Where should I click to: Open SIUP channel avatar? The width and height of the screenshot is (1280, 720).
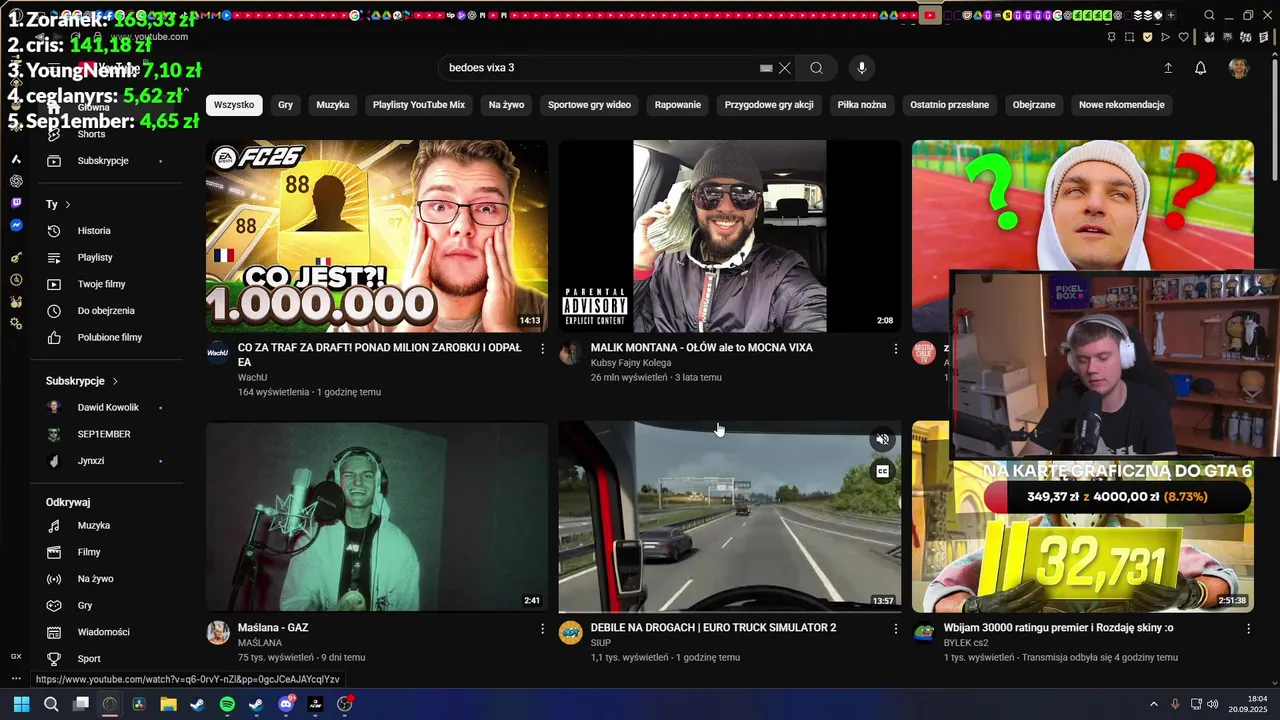tap(571, 633)
